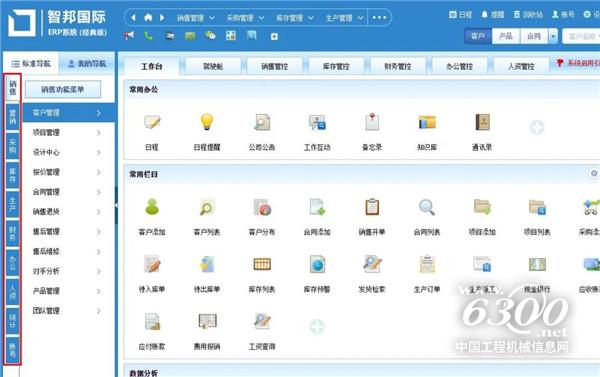Click the 销售功能菜单 button
Image resolution: width=600 pixels, height=377 pixels.
tap(63, 90)
